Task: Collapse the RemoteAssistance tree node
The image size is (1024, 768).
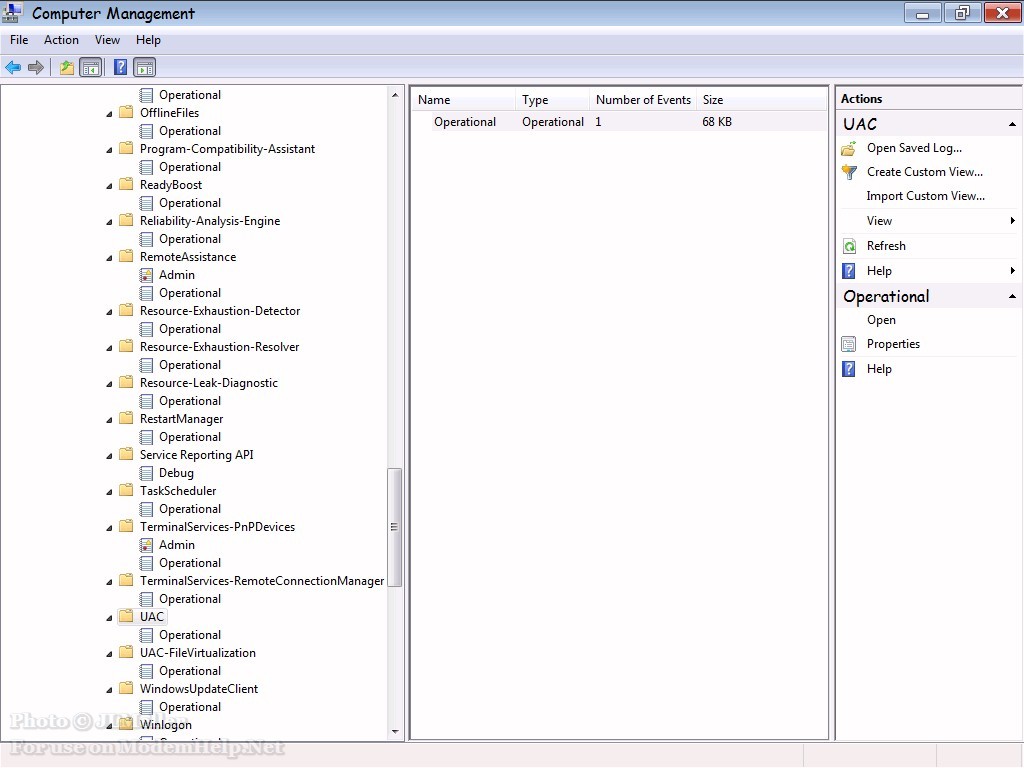Action: [x=109, y=258]
